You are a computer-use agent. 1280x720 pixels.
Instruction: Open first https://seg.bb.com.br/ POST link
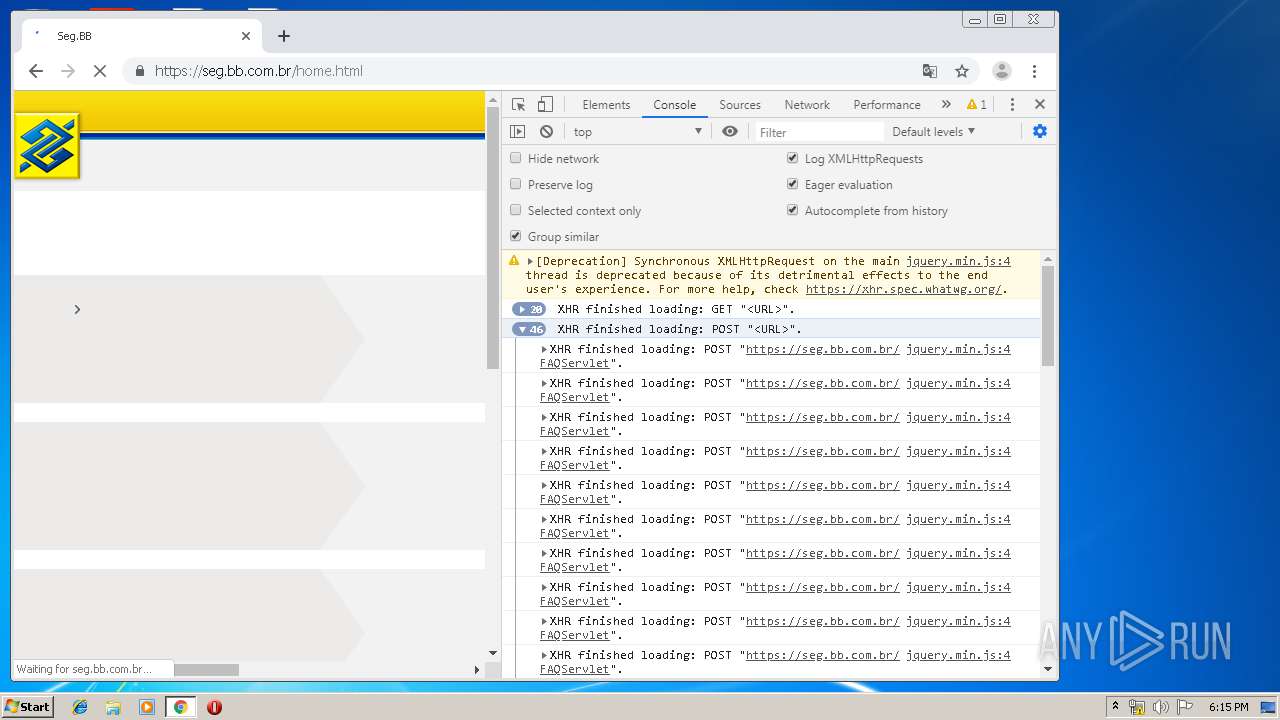(x=822, y=349)
